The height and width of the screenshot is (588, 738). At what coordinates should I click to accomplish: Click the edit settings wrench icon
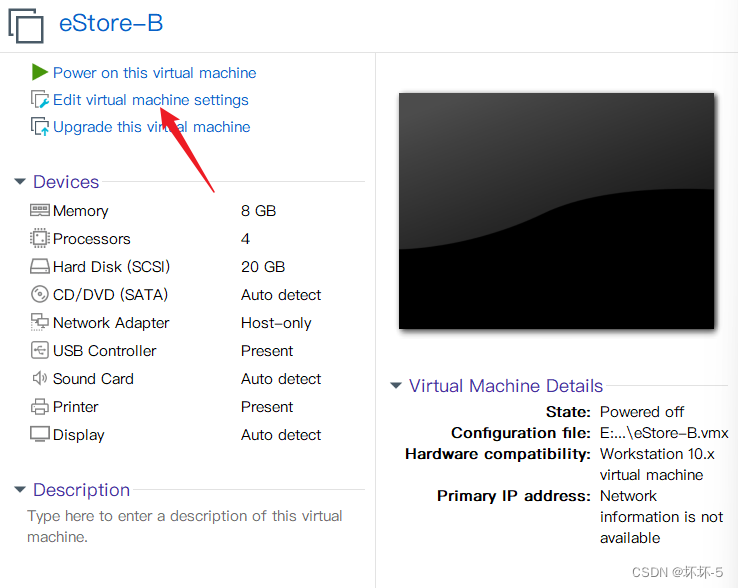tap(40, 99)
